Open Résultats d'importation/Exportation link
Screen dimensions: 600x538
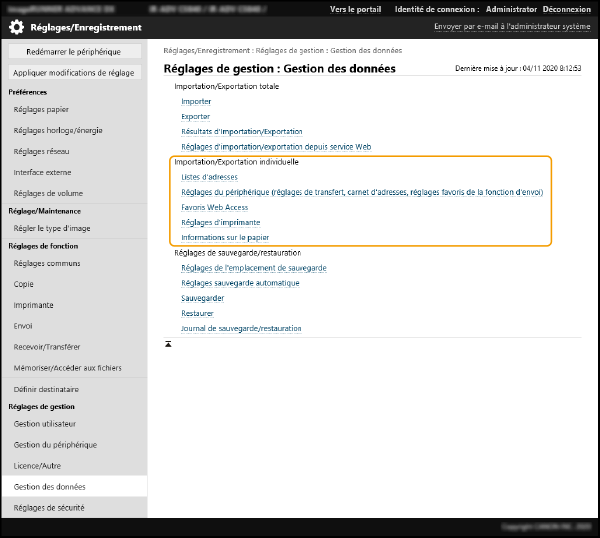241,132
